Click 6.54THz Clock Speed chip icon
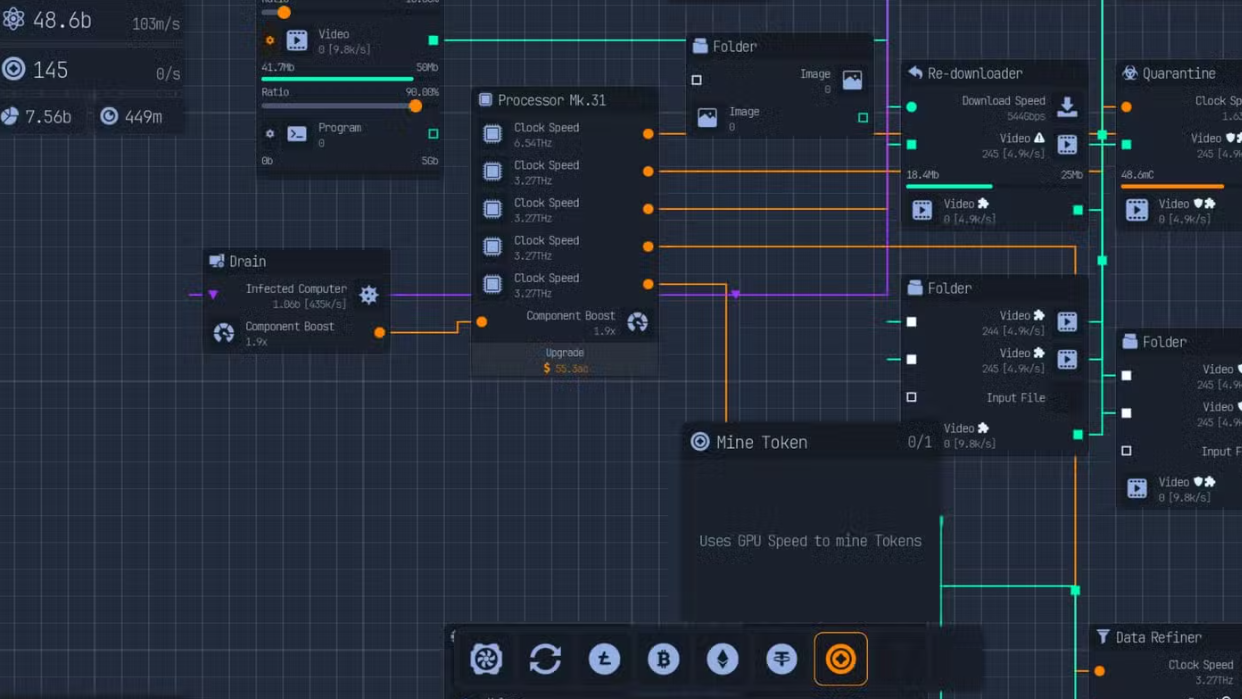This screenshot has height=699, width=1242. pyautogui.click(x=492, y=134)
